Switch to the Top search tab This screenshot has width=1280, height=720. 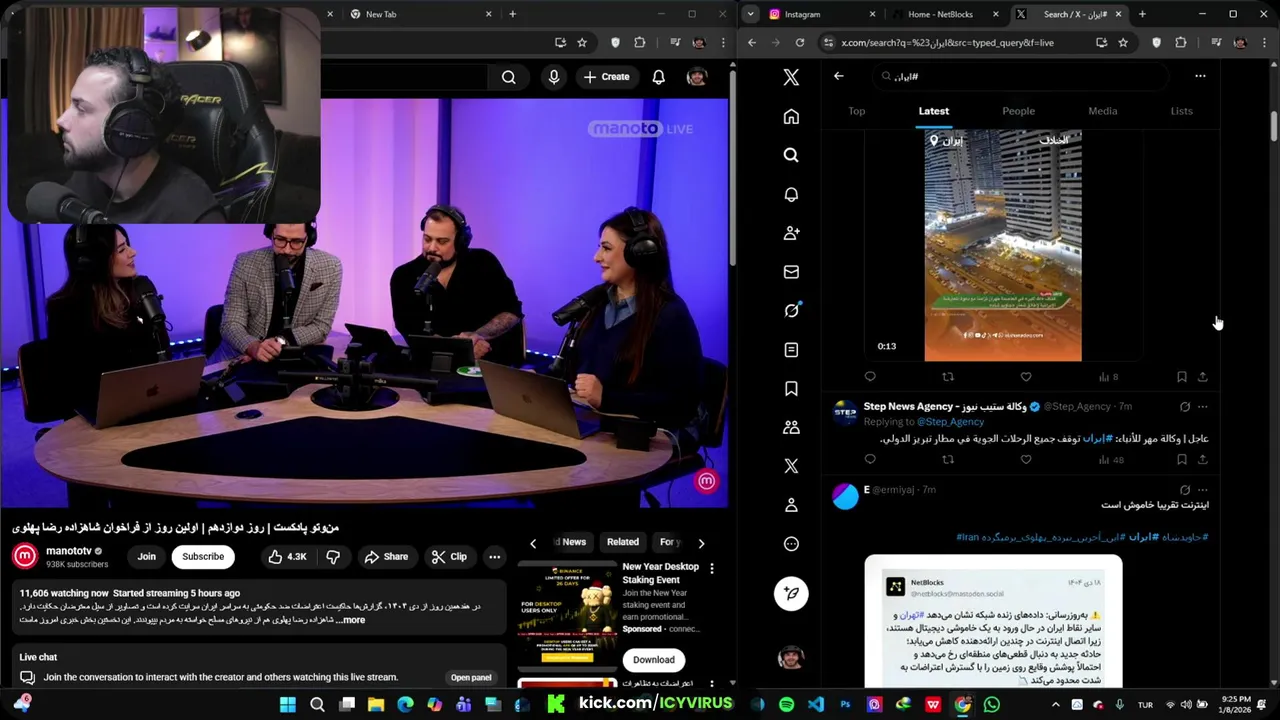pyautogui.click(x=857, y=111)
